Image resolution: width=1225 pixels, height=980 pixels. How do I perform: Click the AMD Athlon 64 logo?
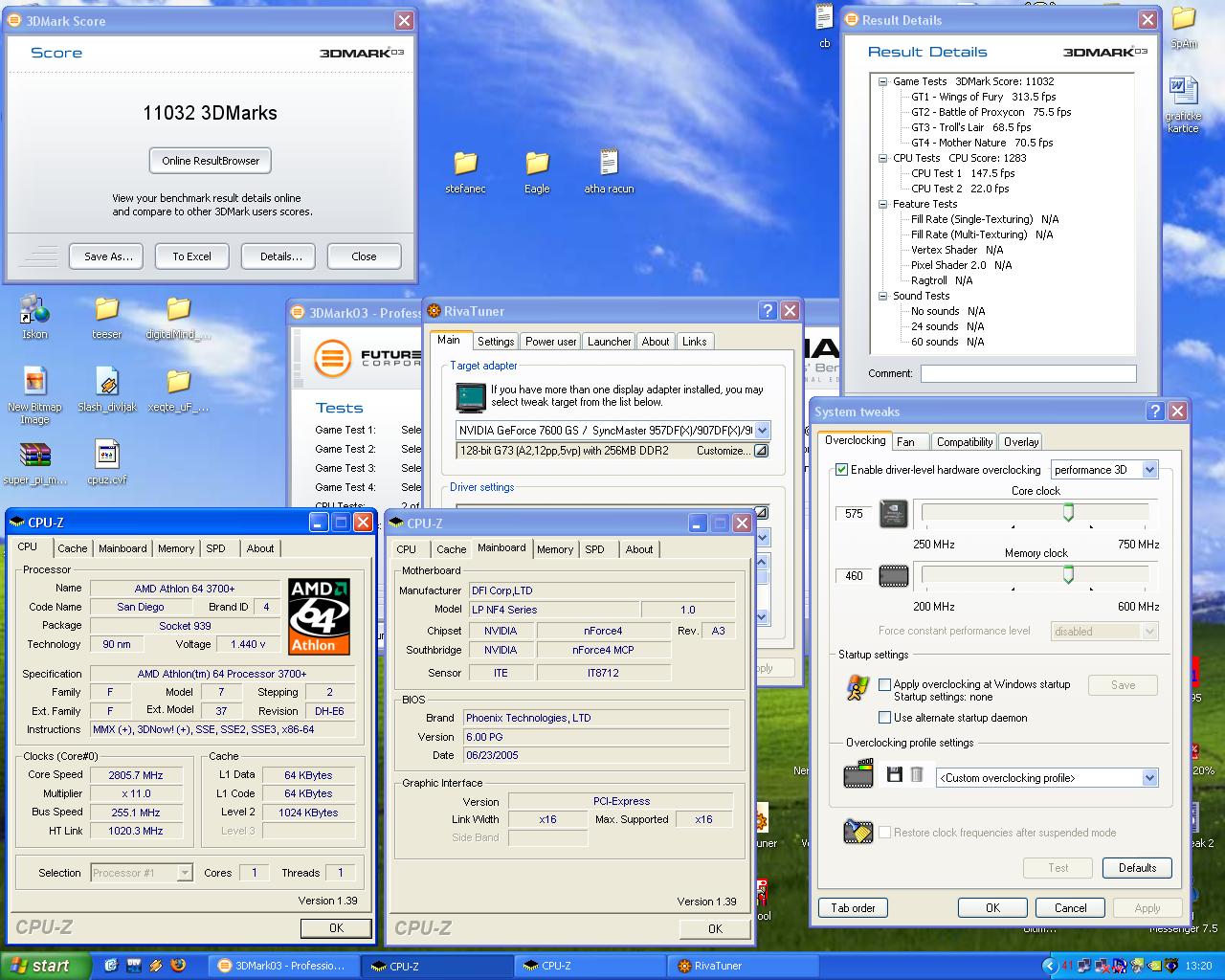[x=319, y=616]
